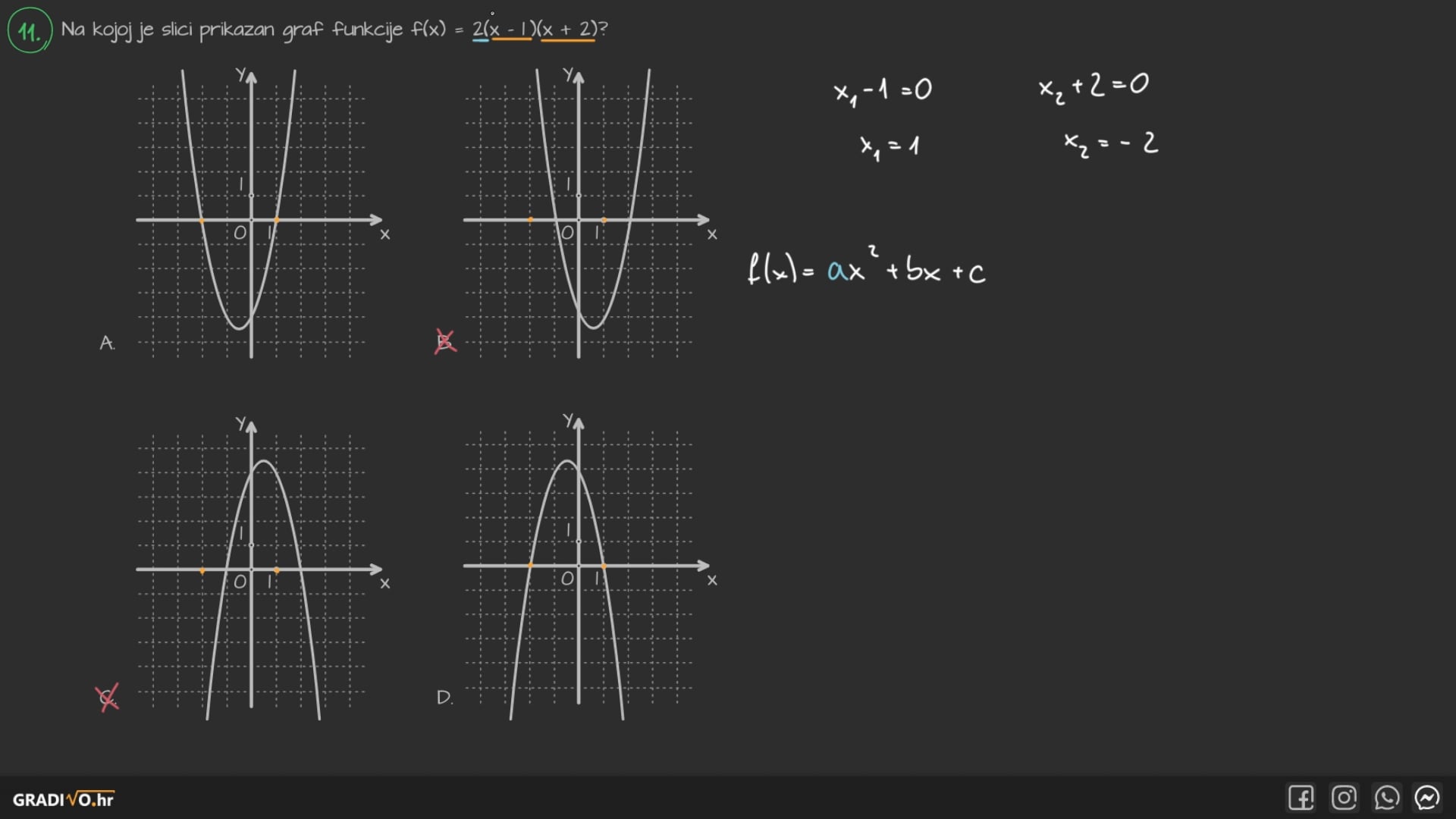Click the crossed-out option B label
1456x819 pixels.
click(445, 341)
